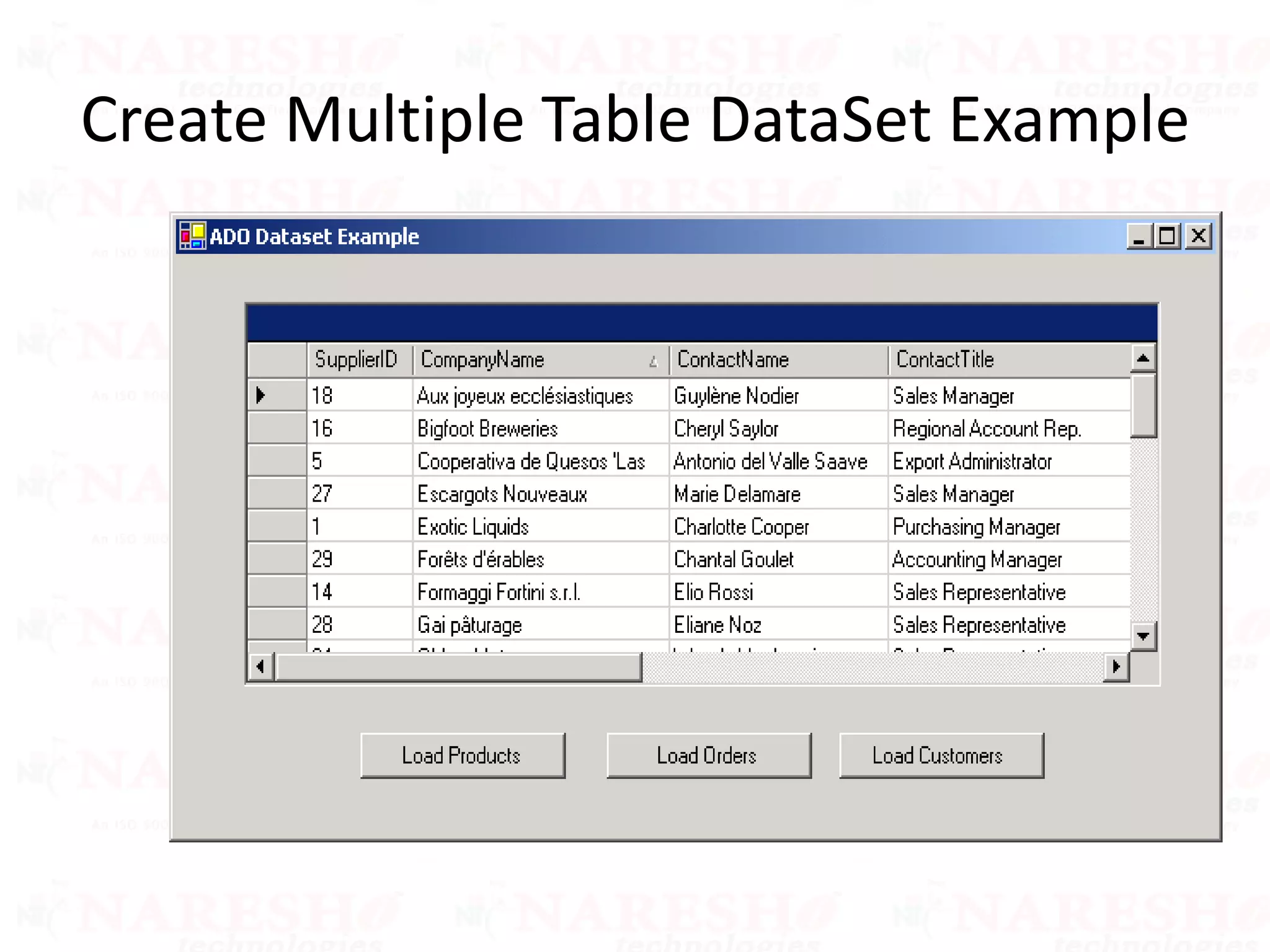Click the vertical scrollbar thumb

tap(1143, 405)
